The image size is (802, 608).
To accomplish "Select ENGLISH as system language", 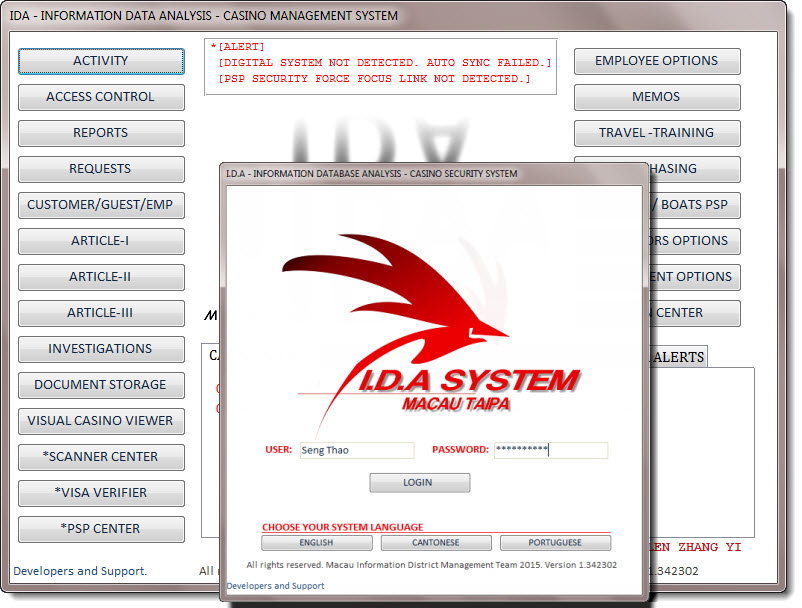I will [x=317, y=543].
